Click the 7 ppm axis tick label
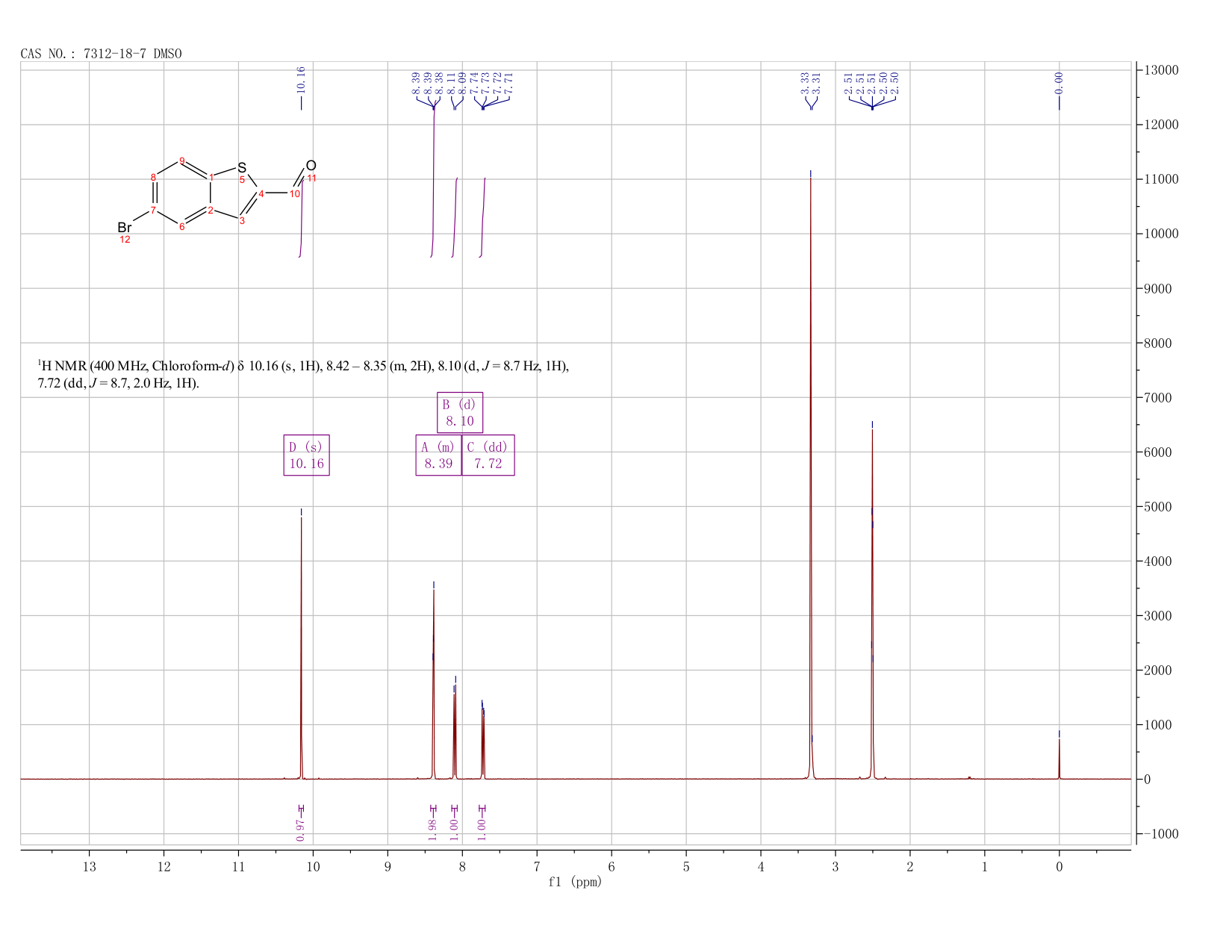 pyautogui.click(x=537, y=866)
